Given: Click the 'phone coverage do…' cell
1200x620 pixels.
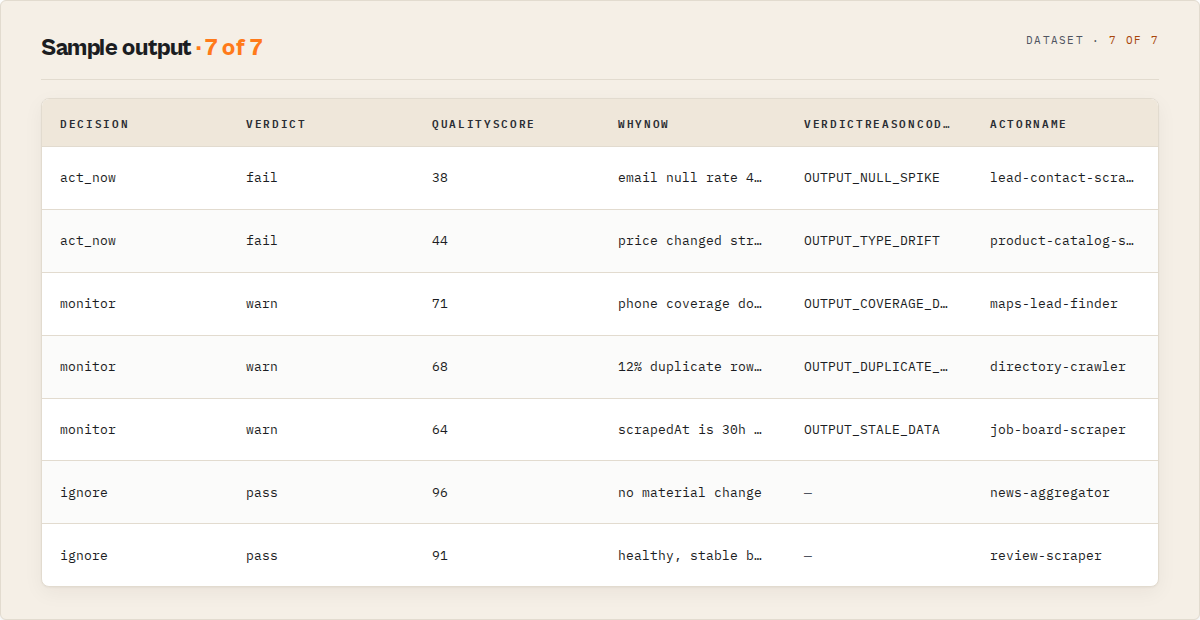Looking at the screenshot, I should tap(691, 304).
